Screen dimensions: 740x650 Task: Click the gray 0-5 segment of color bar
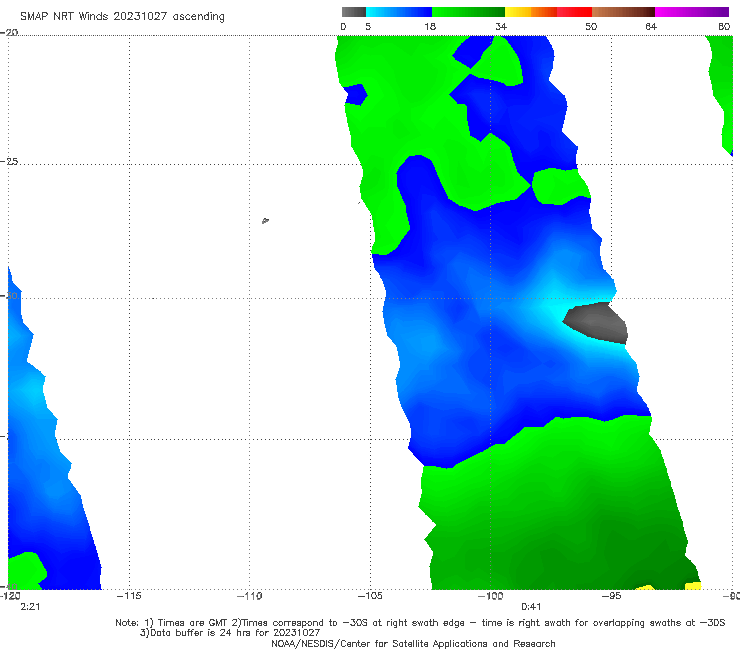click(353, 12)
